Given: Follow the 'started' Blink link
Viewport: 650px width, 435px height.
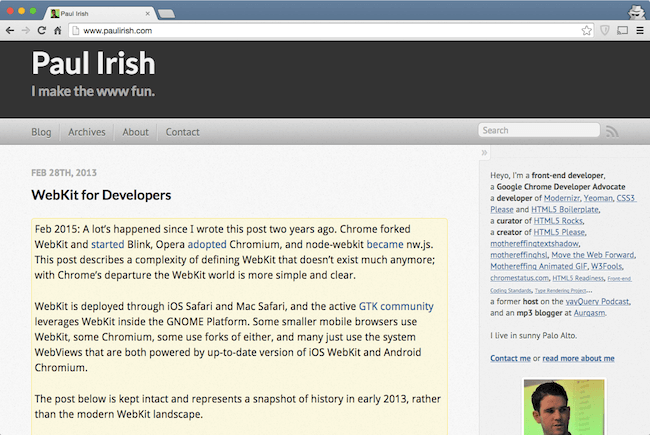Looking at the screenshot, I should pos(107,244).
